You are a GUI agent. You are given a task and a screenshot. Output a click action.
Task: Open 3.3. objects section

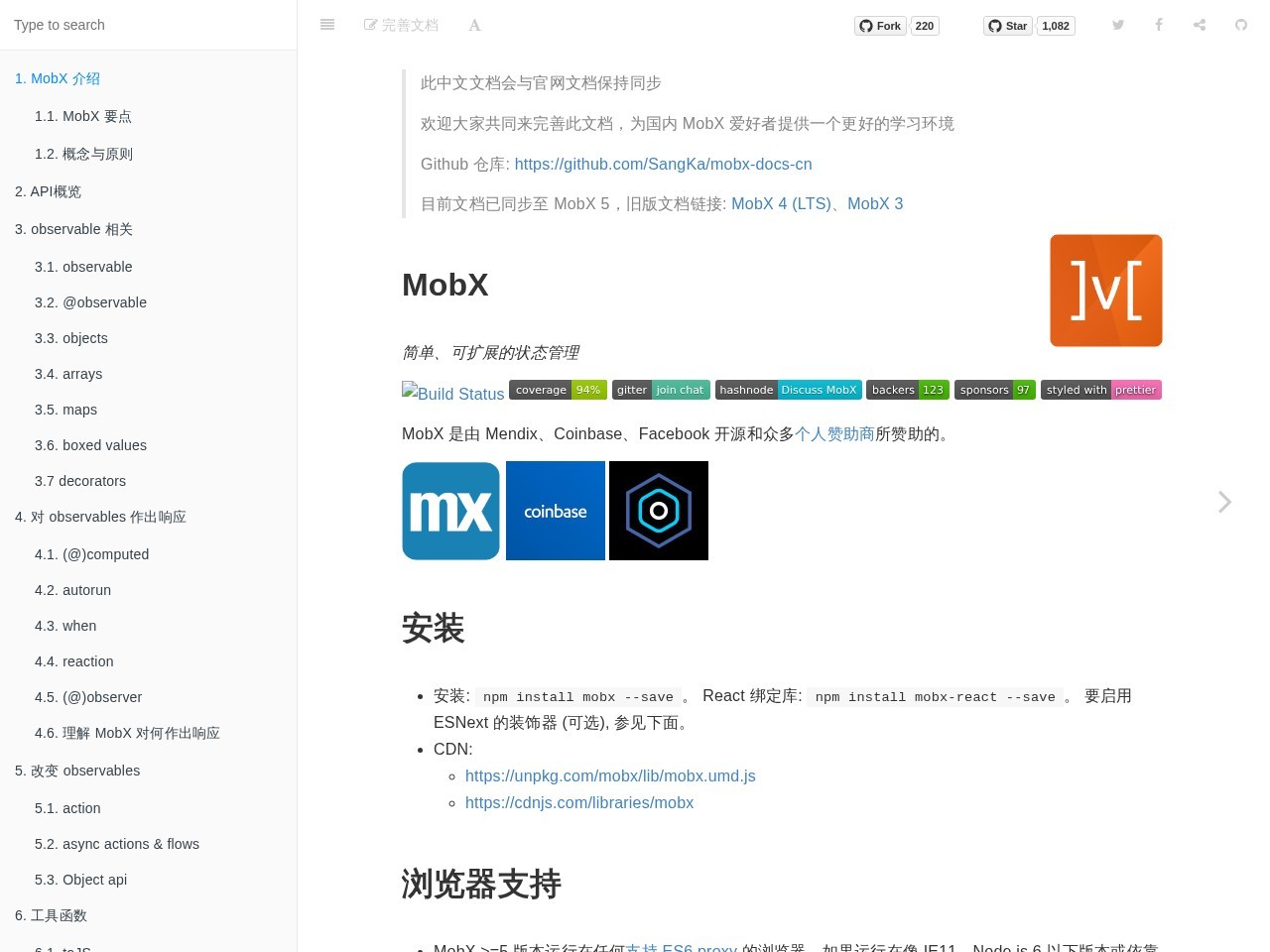tap(149, 338)
